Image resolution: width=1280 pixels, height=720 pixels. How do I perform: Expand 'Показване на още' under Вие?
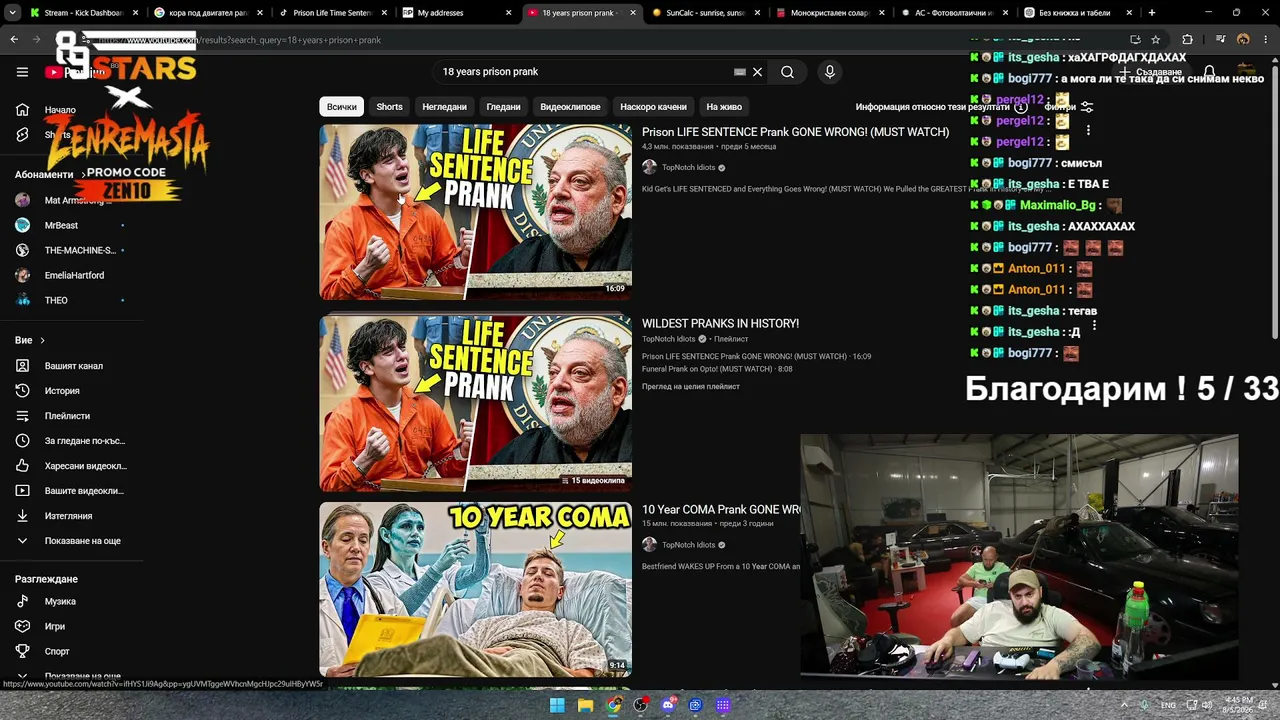(x=68, y=541)
